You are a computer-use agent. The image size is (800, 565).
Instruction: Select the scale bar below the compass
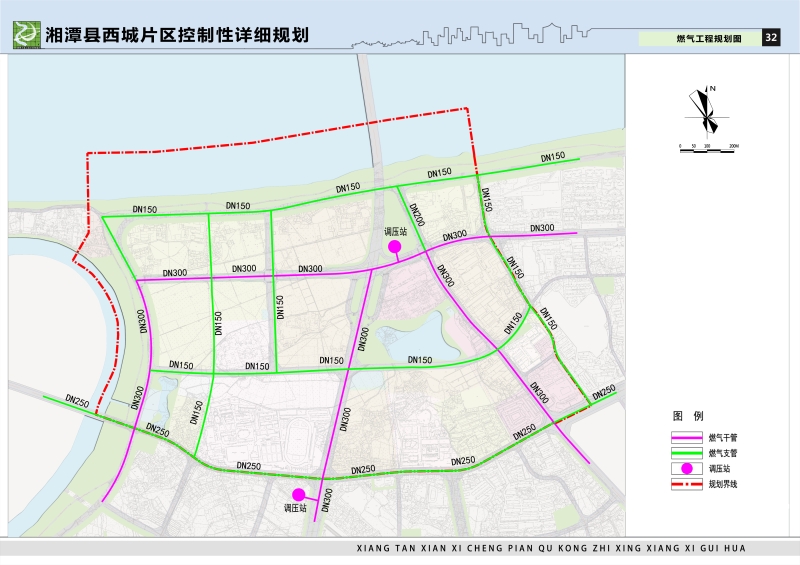point(708,147)
